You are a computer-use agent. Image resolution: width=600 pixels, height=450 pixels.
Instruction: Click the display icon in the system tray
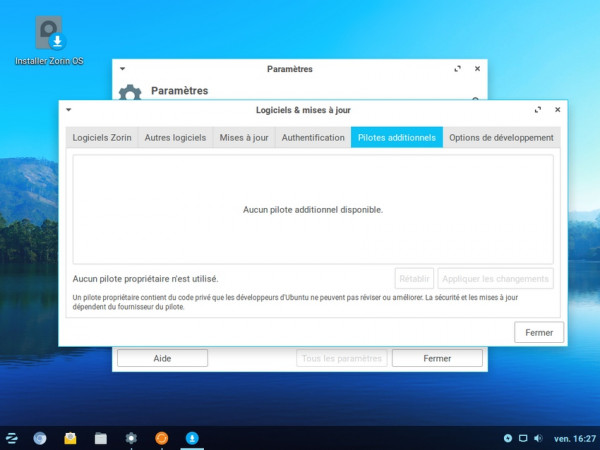pyautogui.click(x=523, y=438)
